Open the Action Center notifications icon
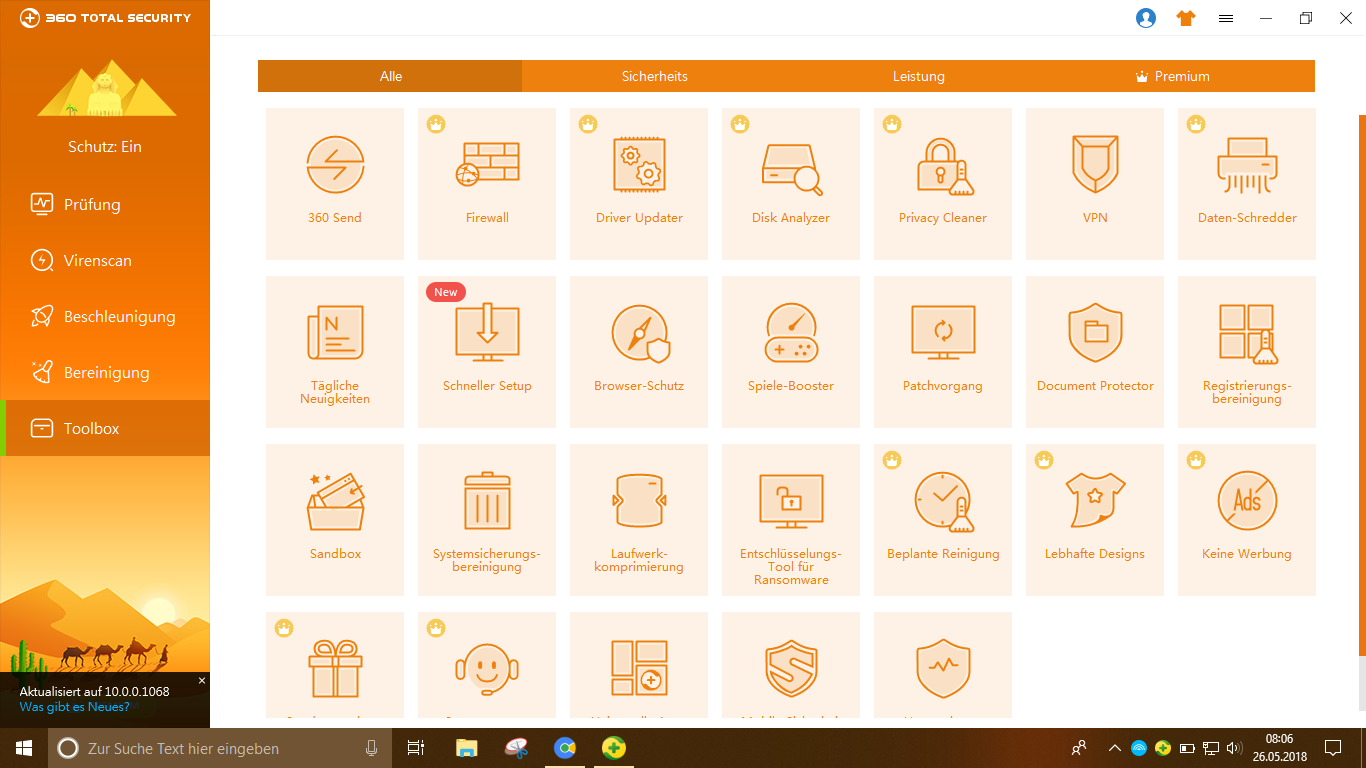The image size is (1366, 768). [x=1332, y=748]
